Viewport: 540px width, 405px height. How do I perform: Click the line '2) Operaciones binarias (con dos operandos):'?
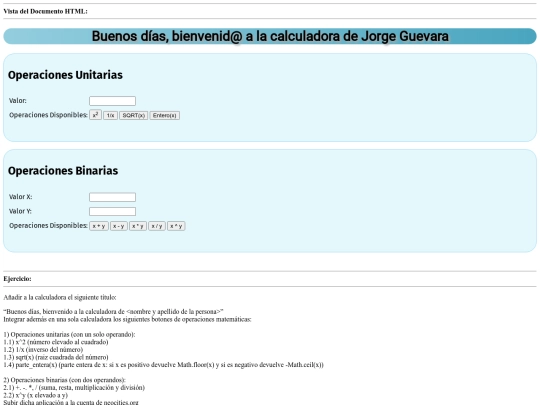[x=64, y=380]
